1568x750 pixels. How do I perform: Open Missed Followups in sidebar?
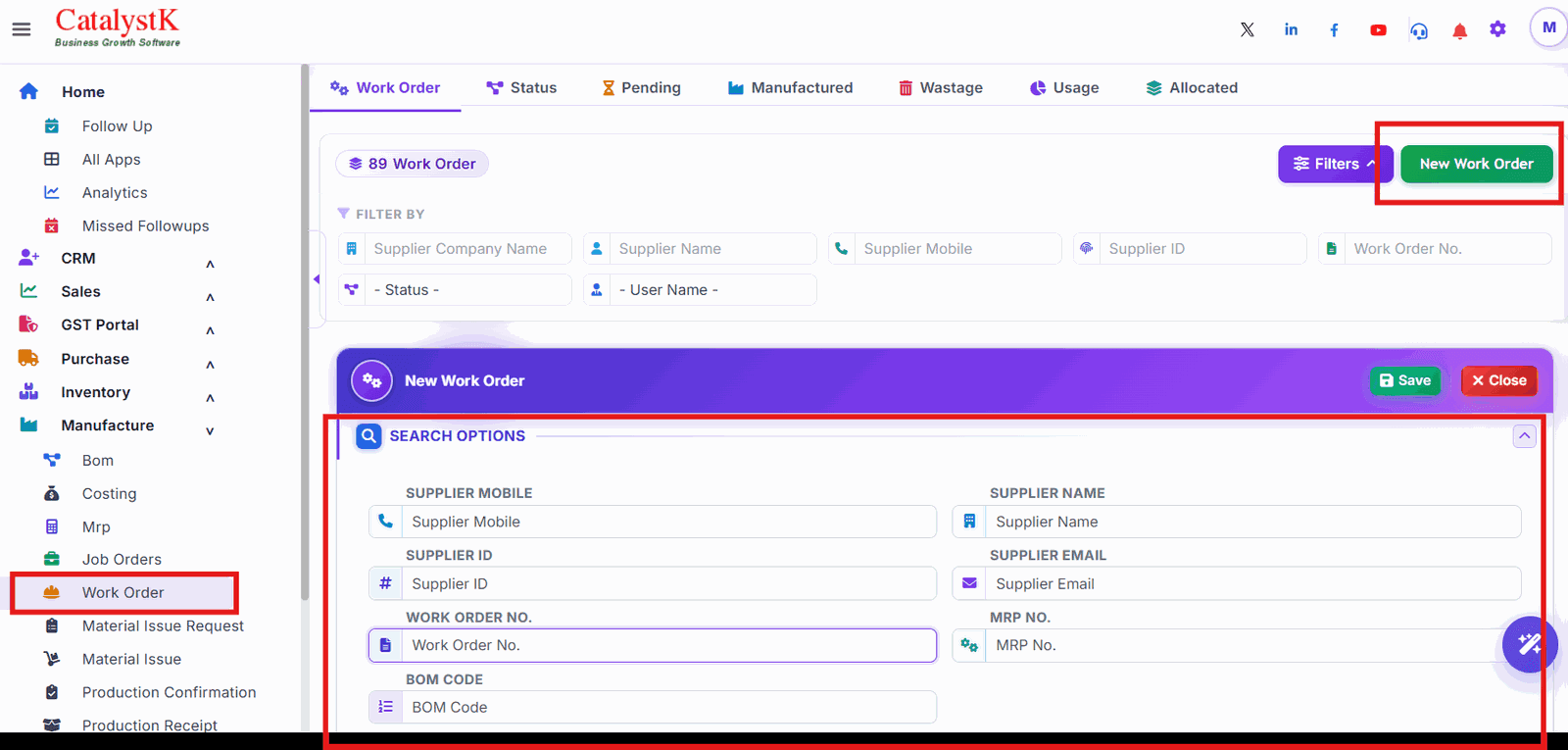[x=145, y=225]
